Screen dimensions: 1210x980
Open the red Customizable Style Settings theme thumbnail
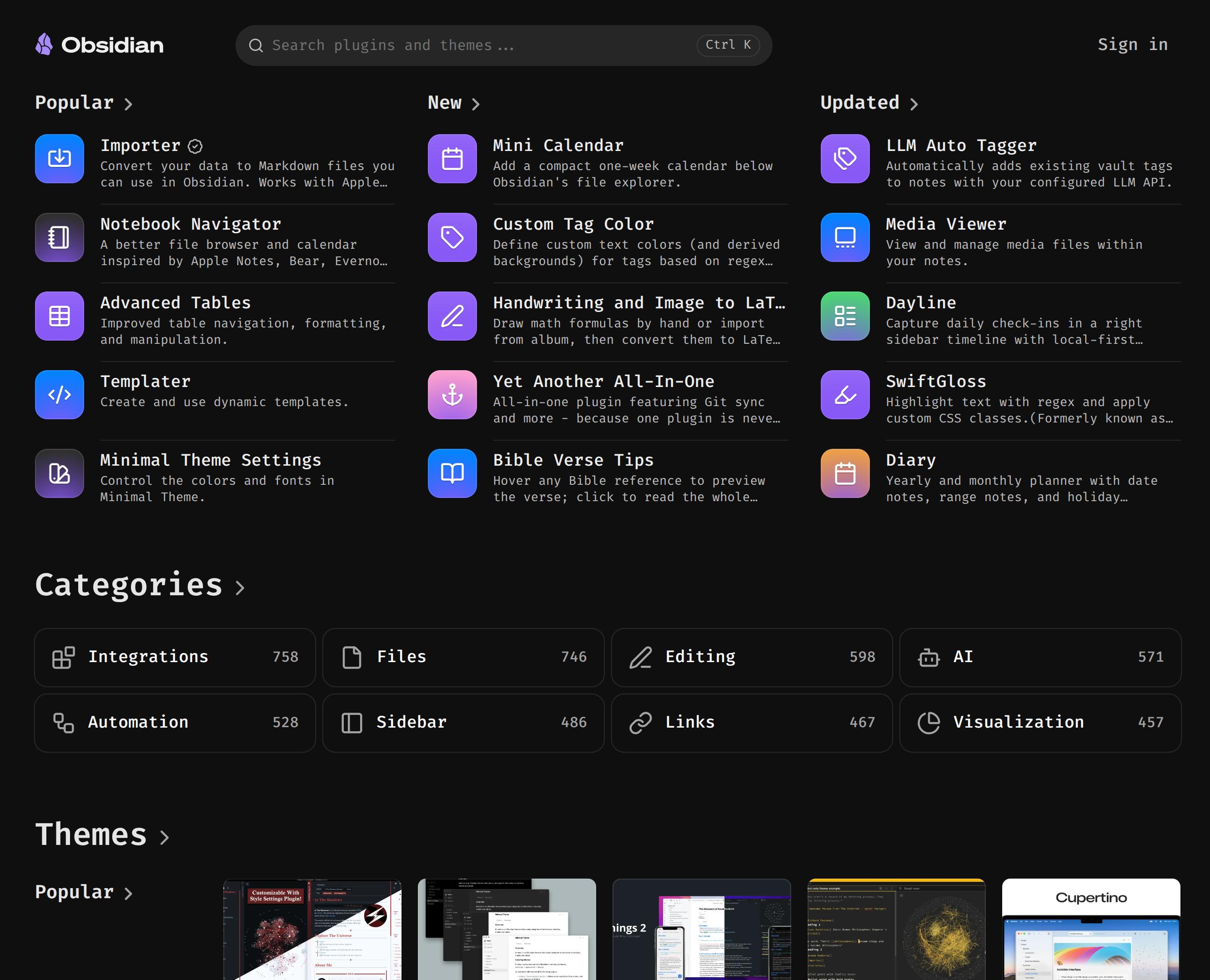click(312, 929)
